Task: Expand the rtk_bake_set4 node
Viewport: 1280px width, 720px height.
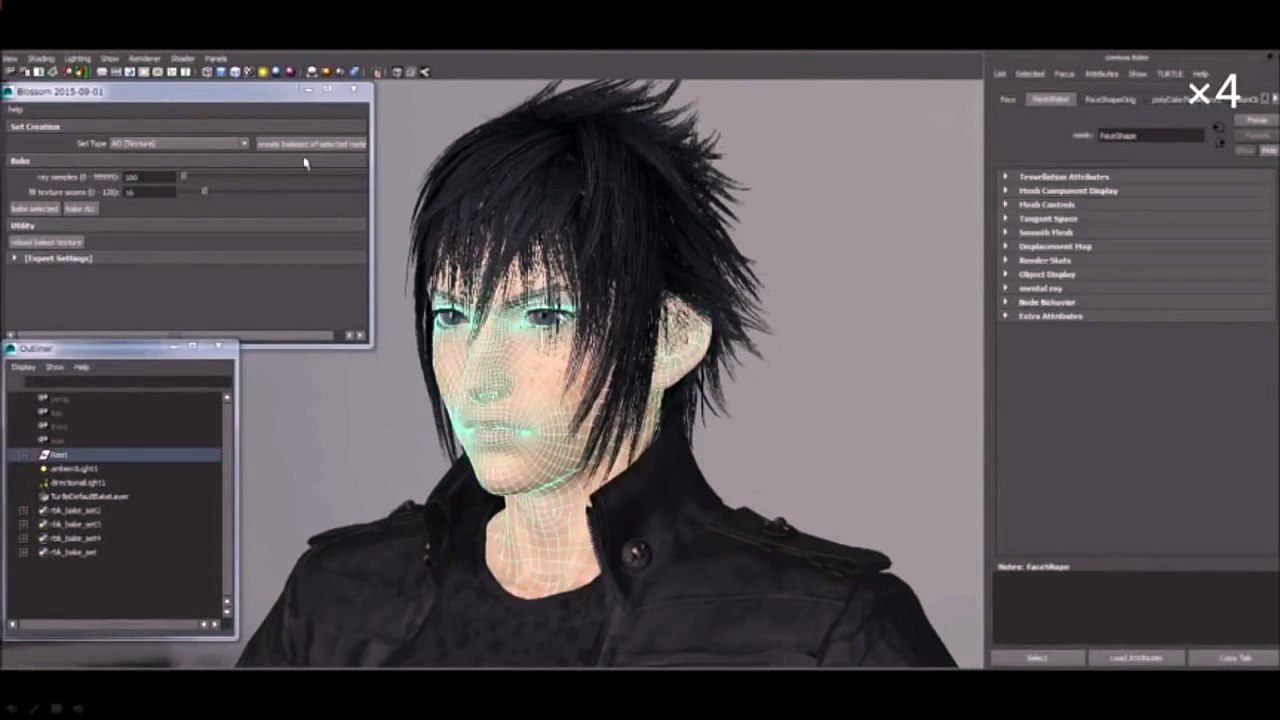Action: click(x=23, y=538)
